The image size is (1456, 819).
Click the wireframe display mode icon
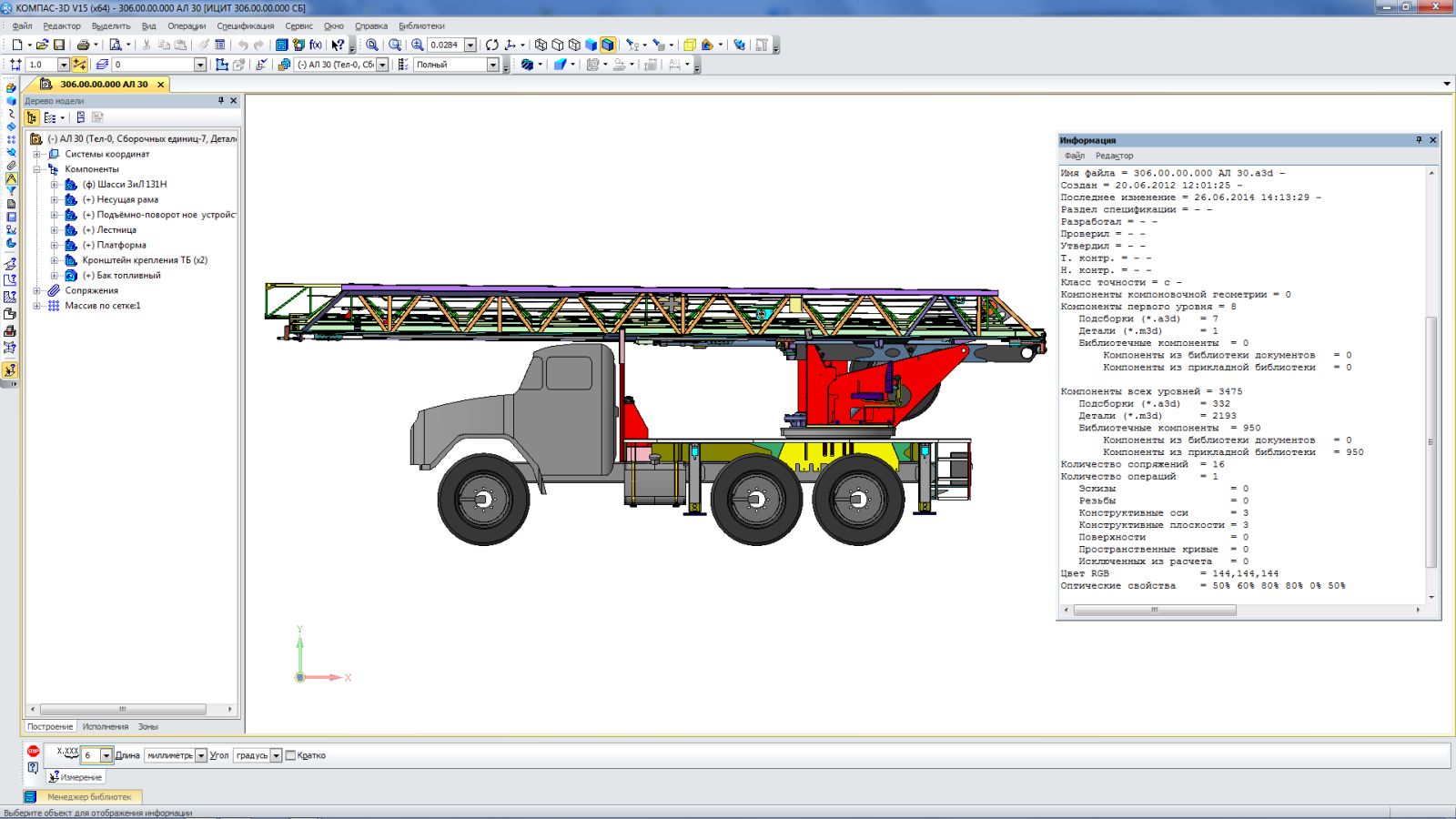coord(541,45)
